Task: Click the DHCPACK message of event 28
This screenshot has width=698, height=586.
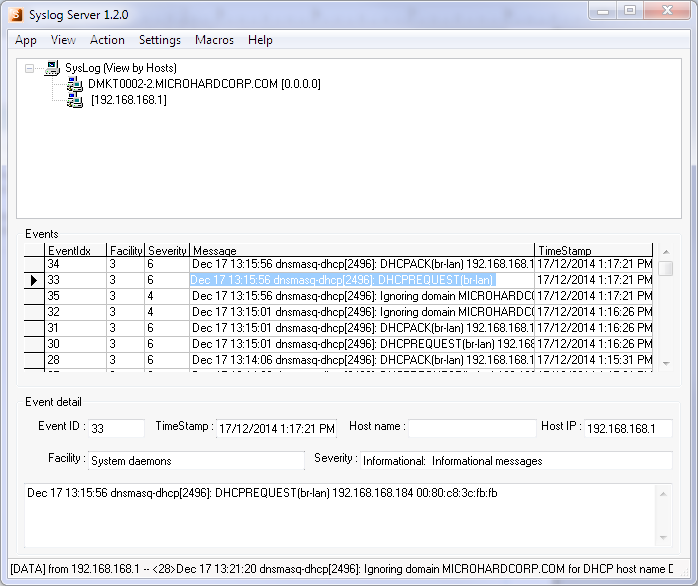Action: 362,360
